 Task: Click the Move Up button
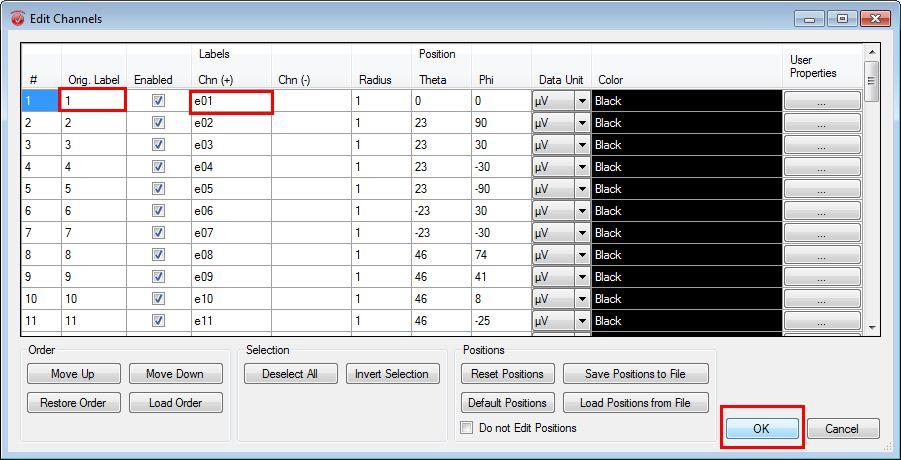click(74, 374)
